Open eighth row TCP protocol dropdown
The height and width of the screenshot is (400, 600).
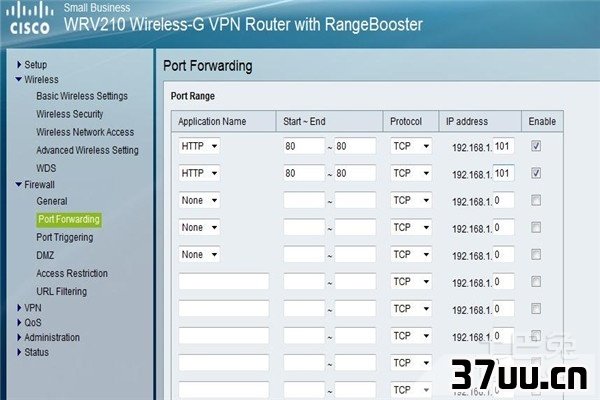pos(411,336)
